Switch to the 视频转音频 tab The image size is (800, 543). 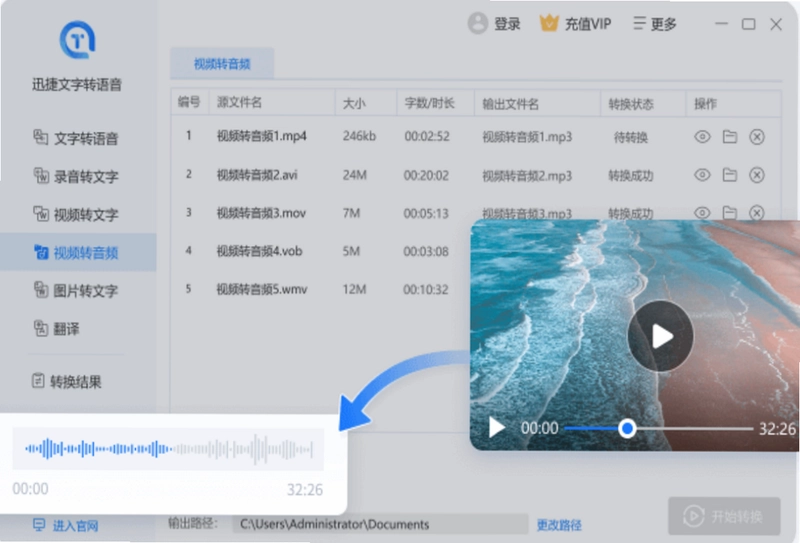pos(222,64)
